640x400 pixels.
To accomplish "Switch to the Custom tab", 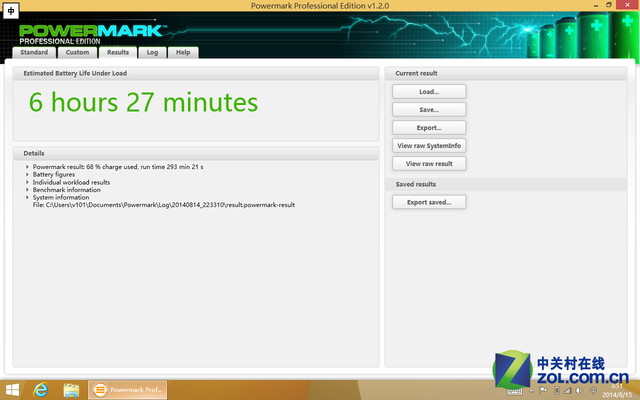I will pyautogui.click(x=77, y=53).
